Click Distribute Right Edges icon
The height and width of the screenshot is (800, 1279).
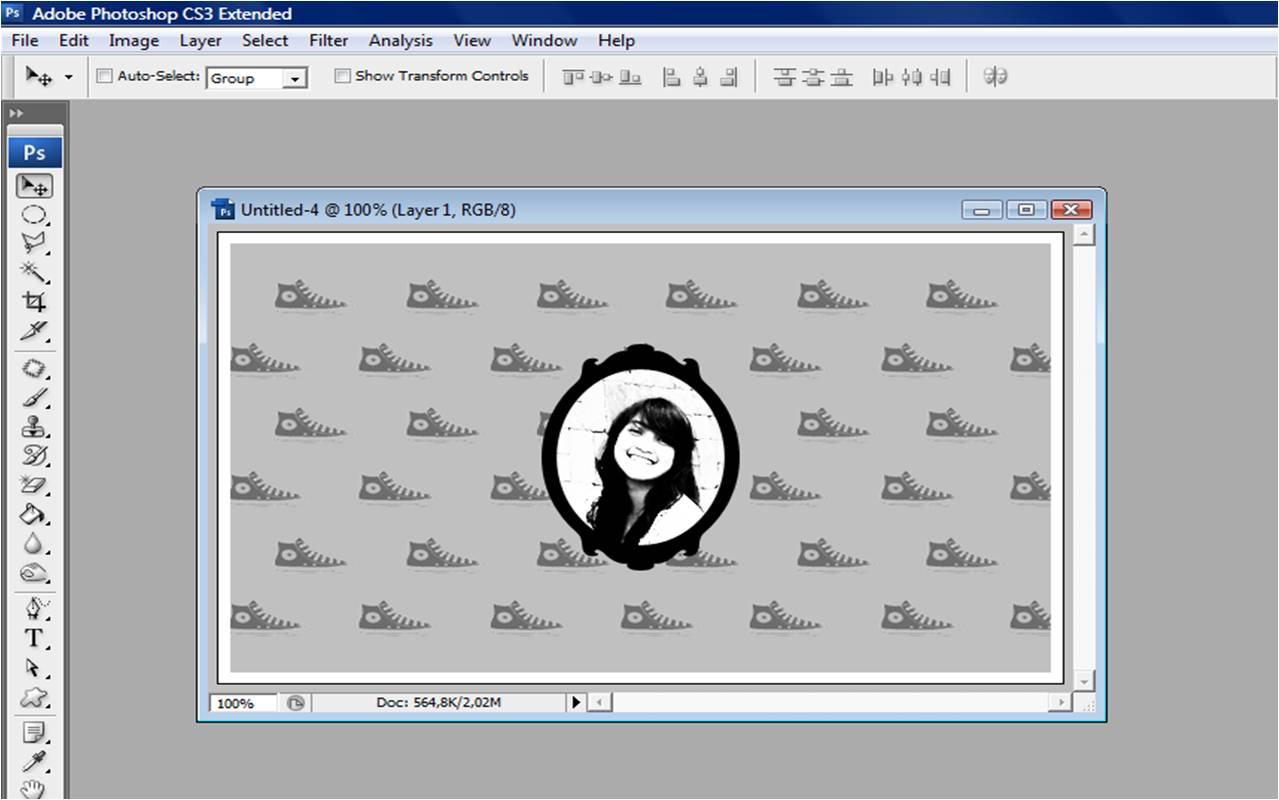(x=940, y=77)
